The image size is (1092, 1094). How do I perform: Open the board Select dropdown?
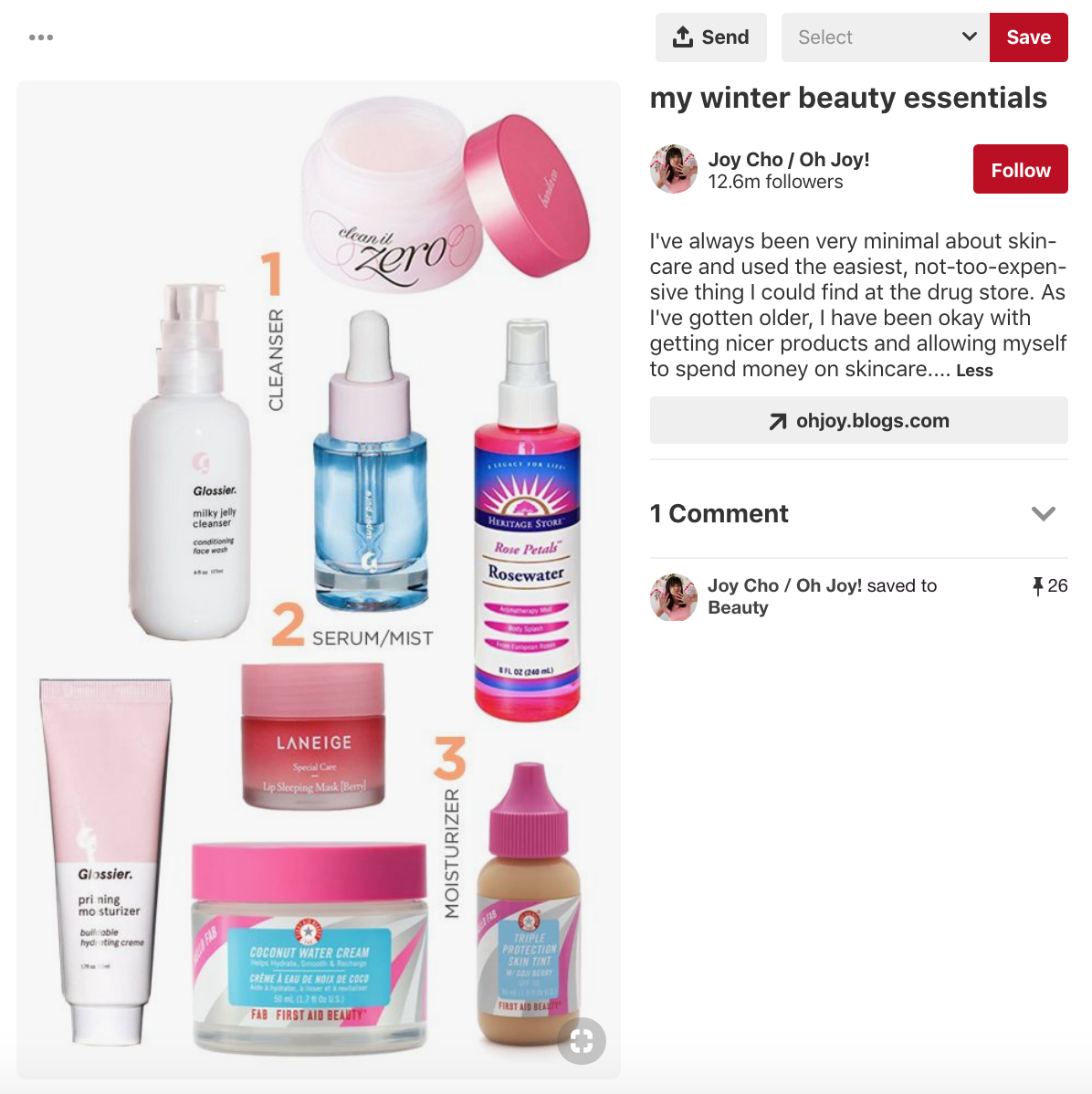885,37
